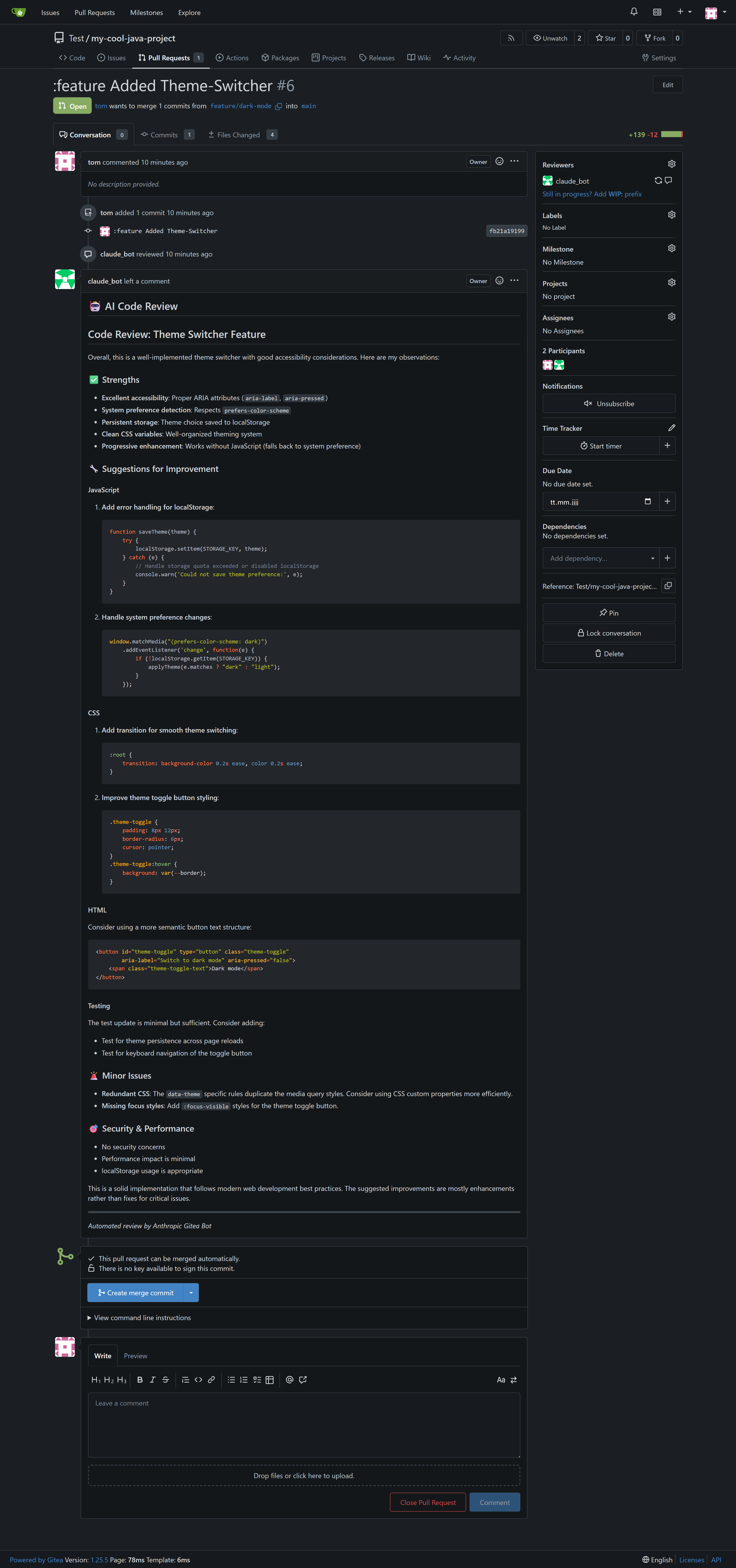Save due date plus button
Image resolution: width=736 pixels, height=1568 pixels.
tap(667, 502)
